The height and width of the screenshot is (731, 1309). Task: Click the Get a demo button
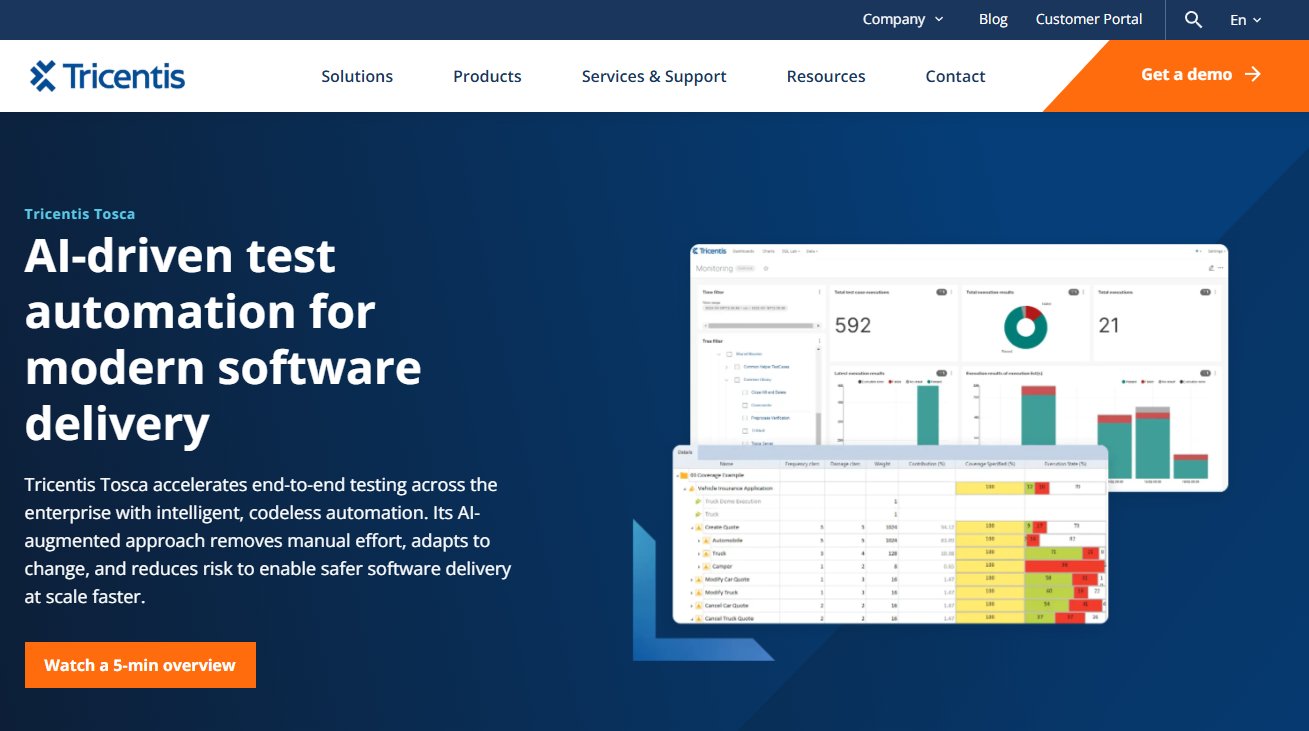pos(1201,74)
